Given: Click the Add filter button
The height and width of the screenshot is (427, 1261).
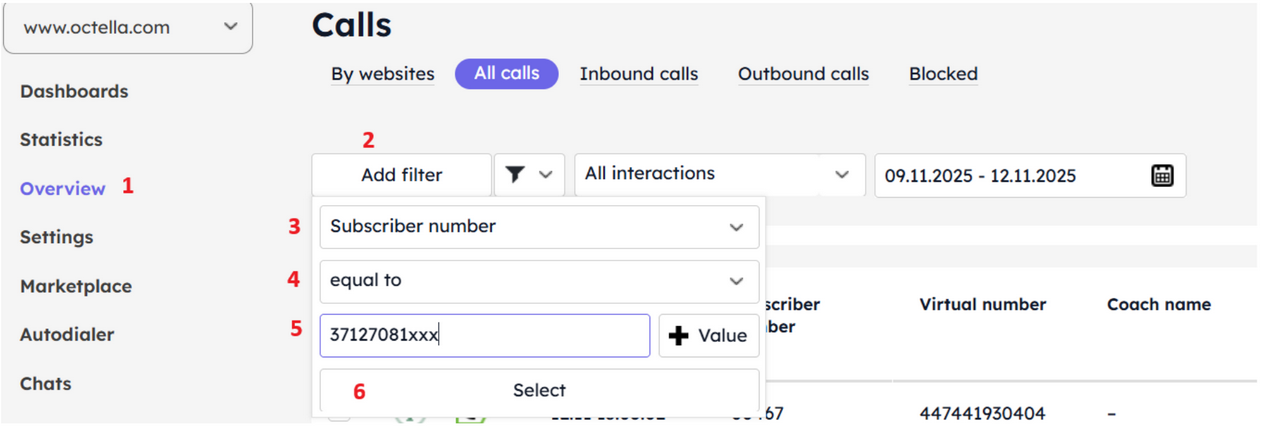Looking at the screenshot, I should tap(401, 175).
